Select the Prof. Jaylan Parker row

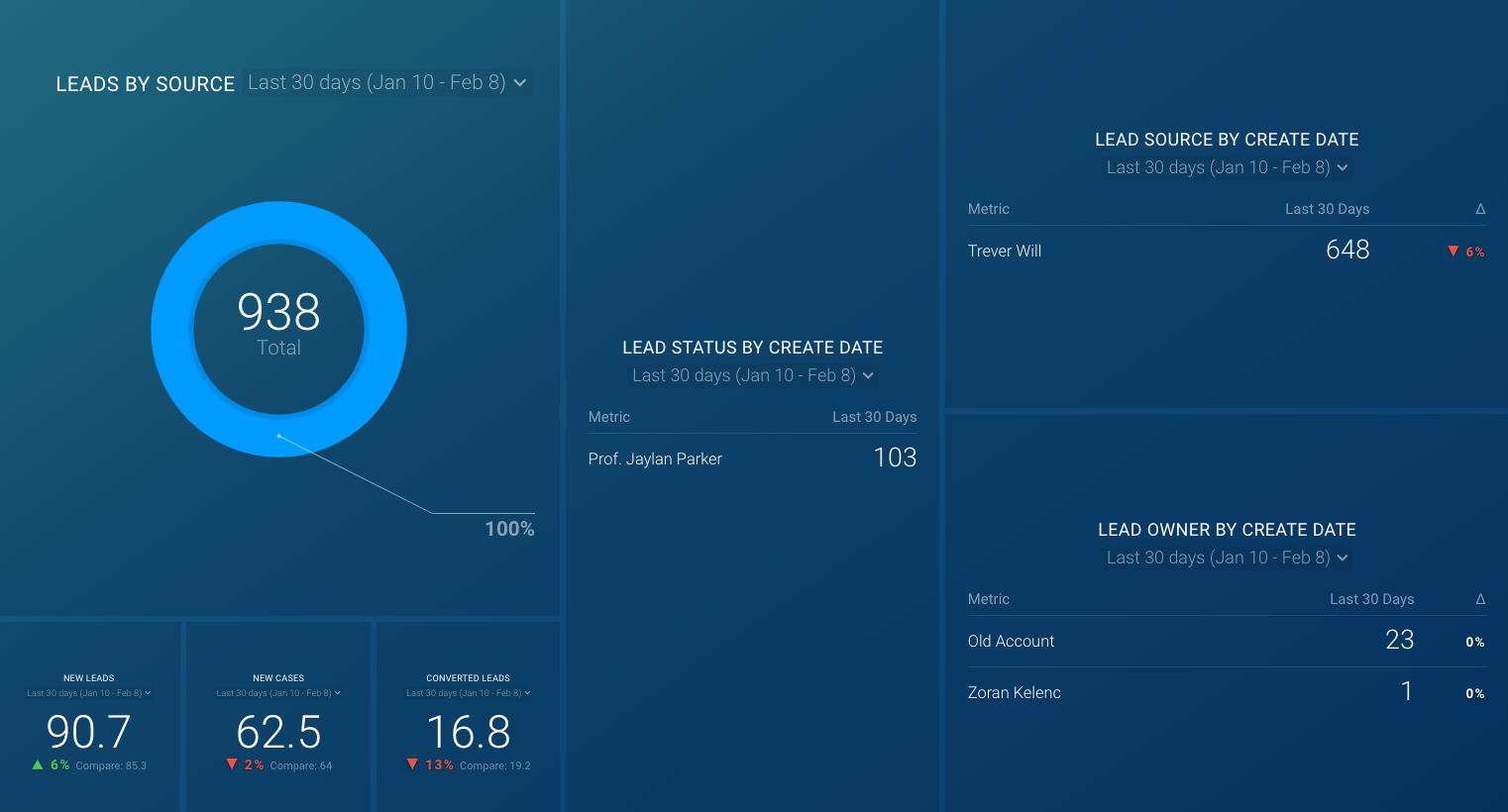[x=753, y=458]
